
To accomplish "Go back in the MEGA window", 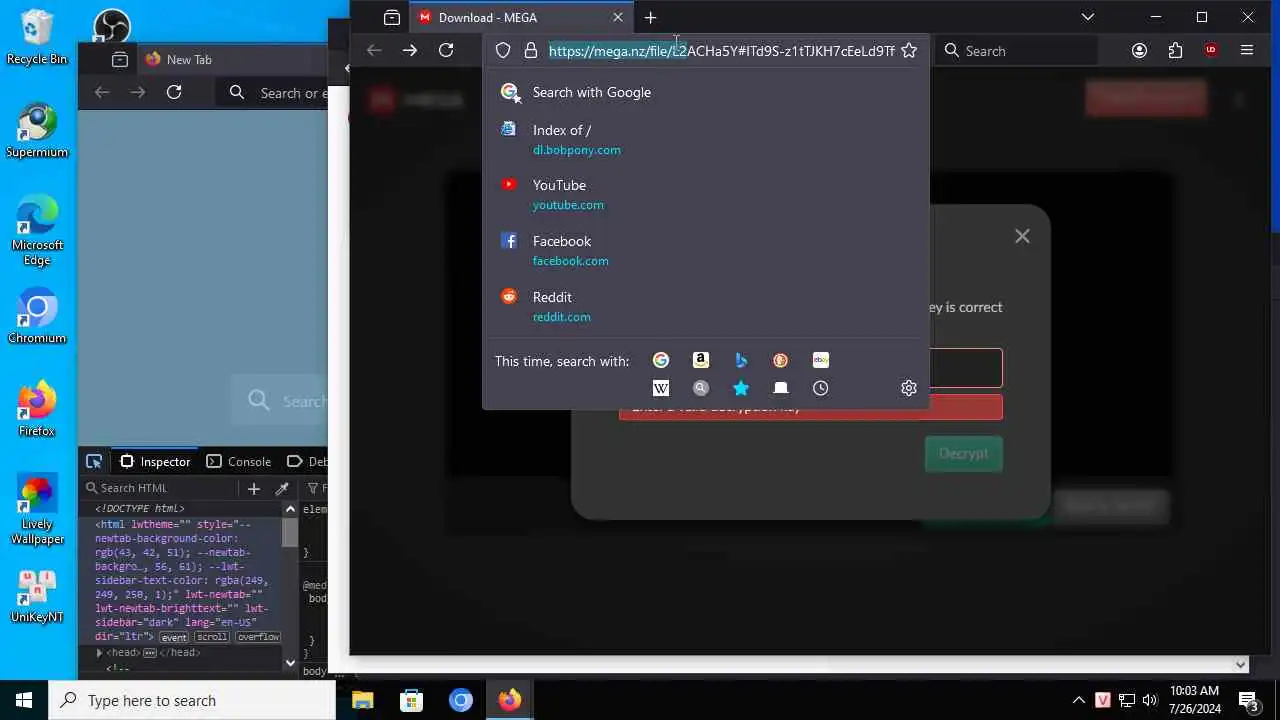I will click(374, 50).
